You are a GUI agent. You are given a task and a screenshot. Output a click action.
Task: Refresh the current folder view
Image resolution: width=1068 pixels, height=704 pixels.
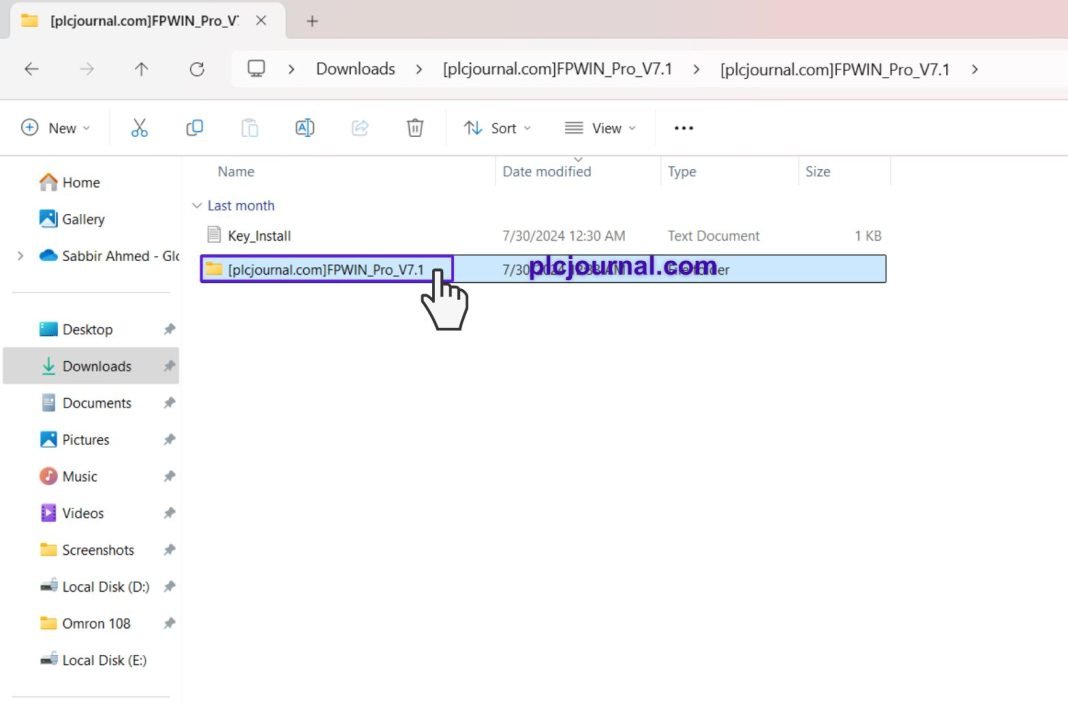pos(197,69)
